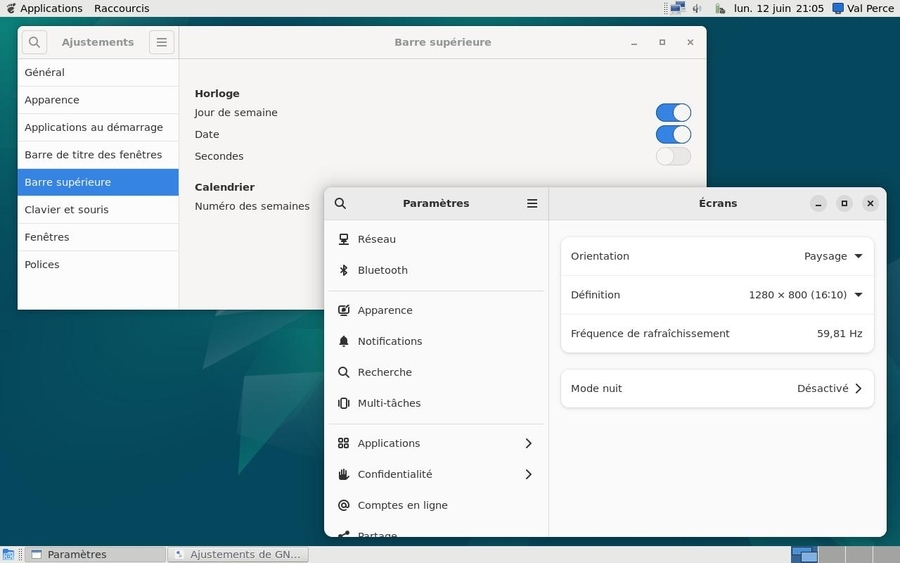Open the hamburger menu in Paramètres

click(x=532, y=203)
